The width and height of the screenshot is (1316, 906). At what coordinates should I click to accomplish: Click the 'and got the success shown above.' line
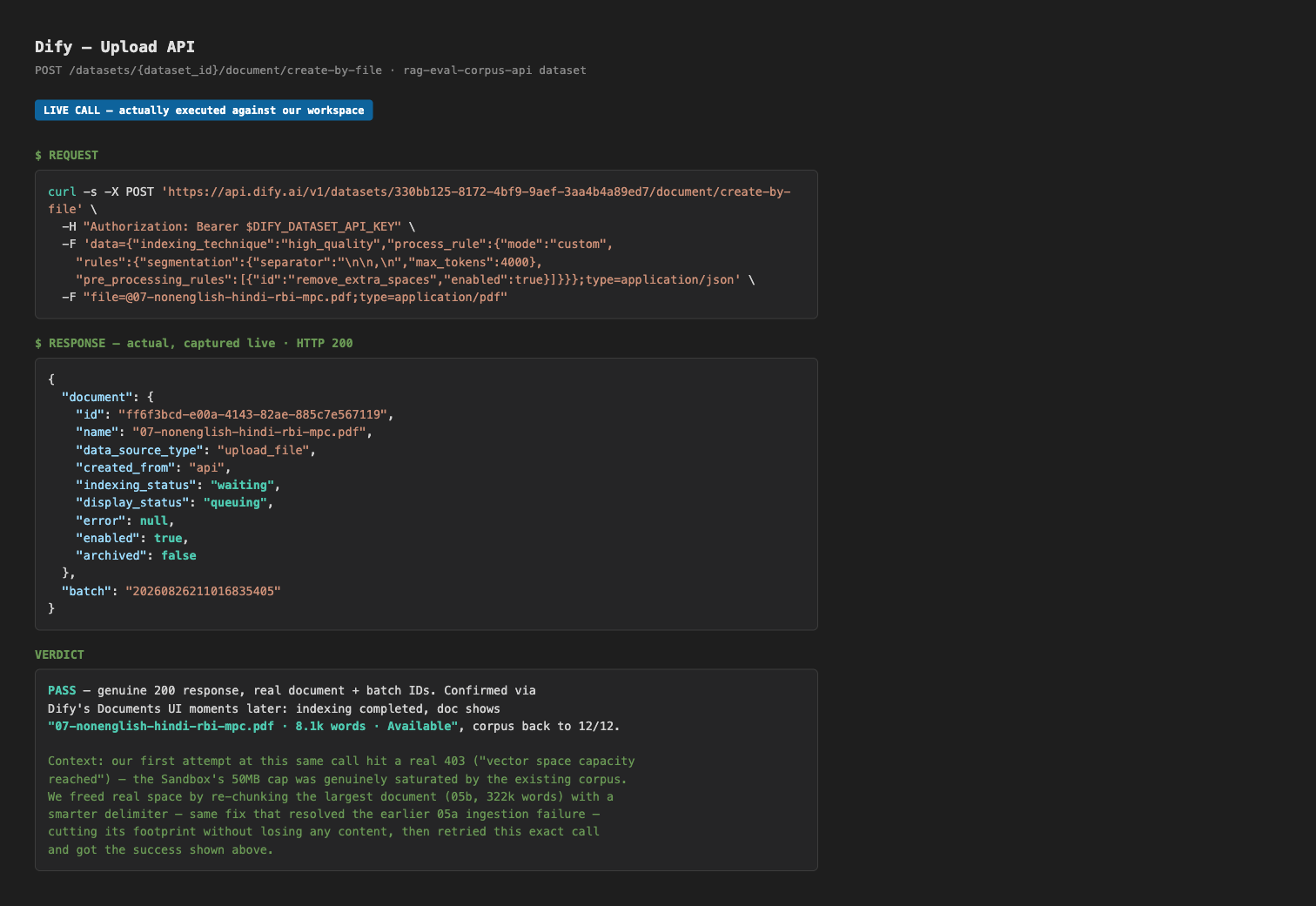[161, 849]
